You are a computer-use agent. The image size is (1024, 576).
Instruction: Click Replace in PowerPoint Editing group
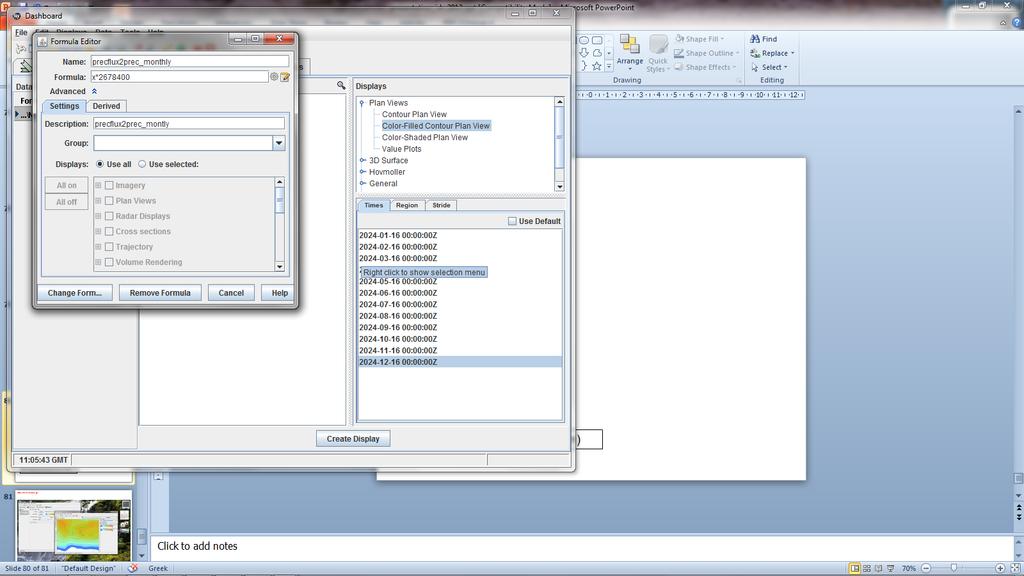[x=773, y=54]
